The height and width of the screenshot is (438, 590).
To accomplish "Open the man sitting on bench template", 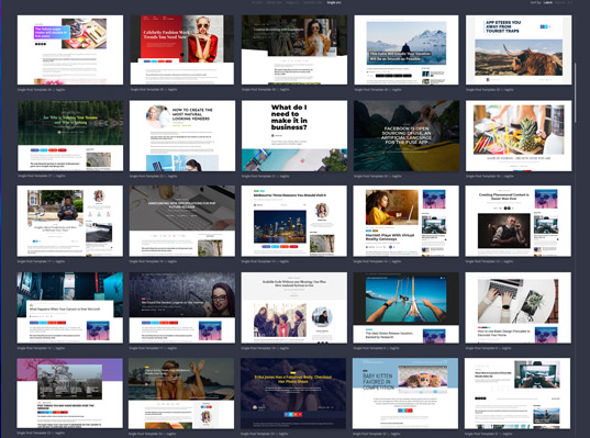I will coord(70,221).
